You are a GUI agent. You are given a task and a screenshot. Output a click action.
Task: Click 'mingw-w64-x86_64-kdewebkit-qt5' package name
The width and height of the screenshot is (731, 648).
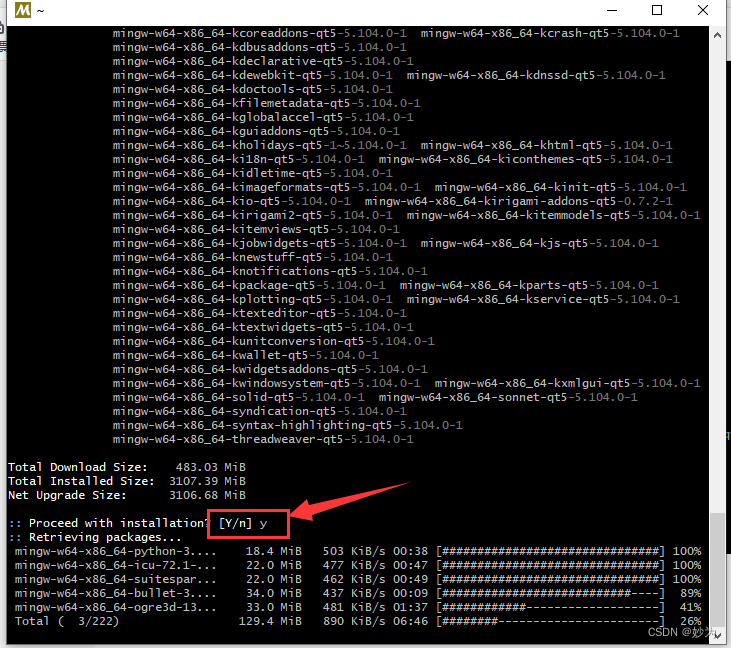pos(217,75)
